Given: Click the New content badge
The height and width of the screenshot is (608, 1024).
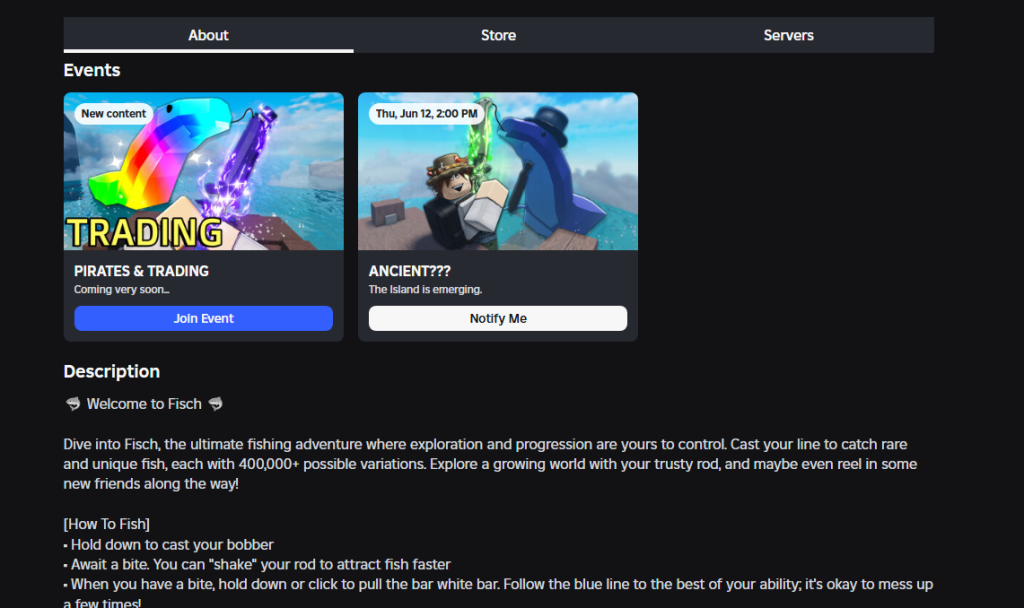Looking at the screenshot, I should (114, 114).
